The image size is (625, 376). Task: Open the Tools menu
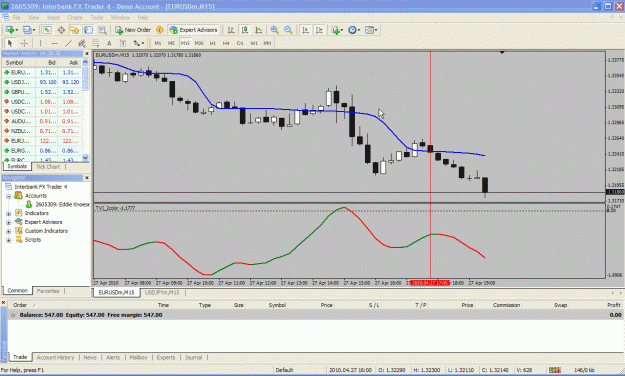point(96,18)
